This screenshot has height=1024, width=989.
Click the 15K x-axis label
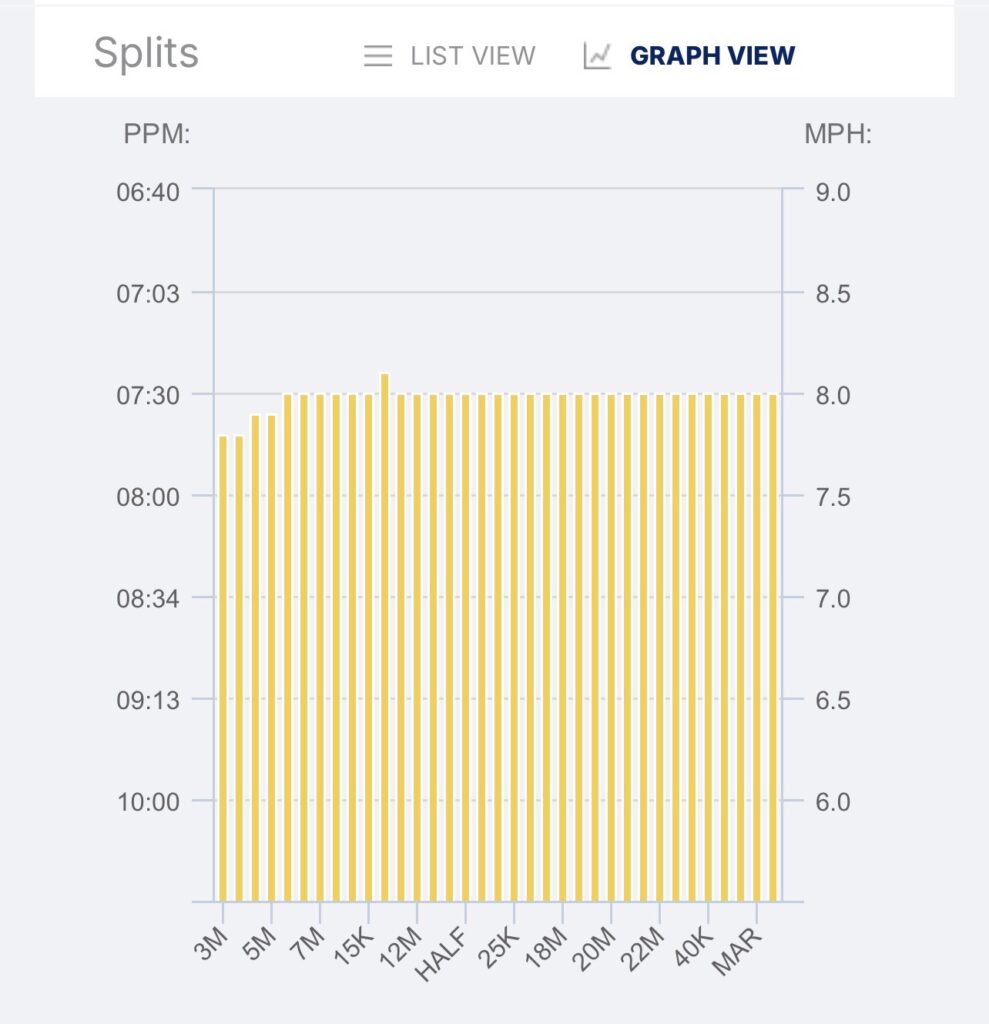point(354,947)
